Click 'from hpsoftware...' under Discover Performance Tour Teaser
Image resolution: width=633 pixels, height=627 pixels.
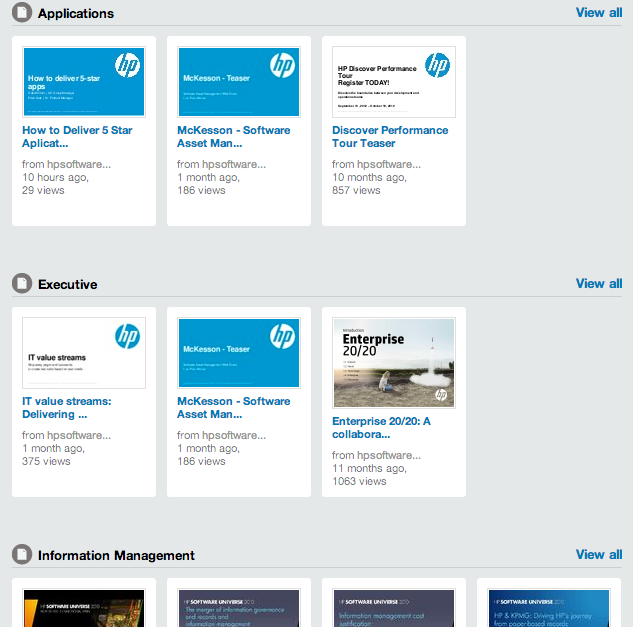pyautogui.click(x=376, y=164)
